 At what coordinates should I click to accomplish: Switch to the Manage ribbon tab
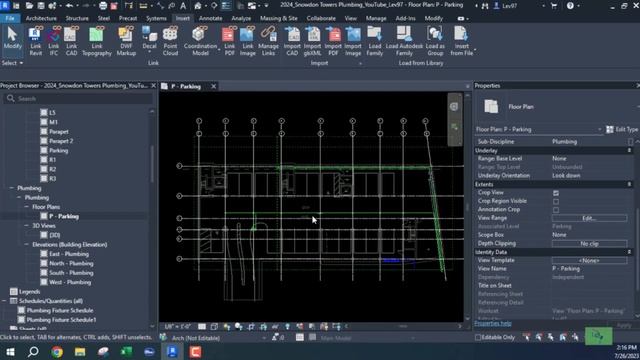[376, 18]
